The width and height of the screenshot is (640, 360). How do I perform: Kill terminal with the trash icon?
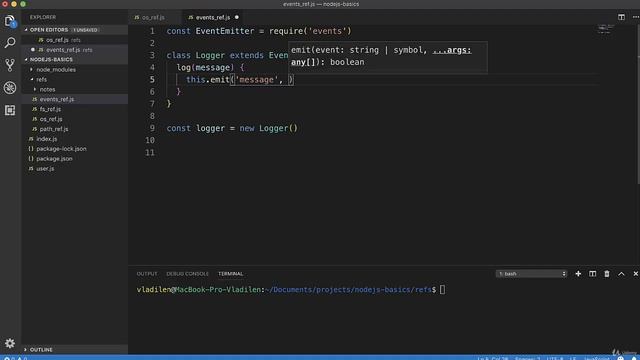[607, 273]
